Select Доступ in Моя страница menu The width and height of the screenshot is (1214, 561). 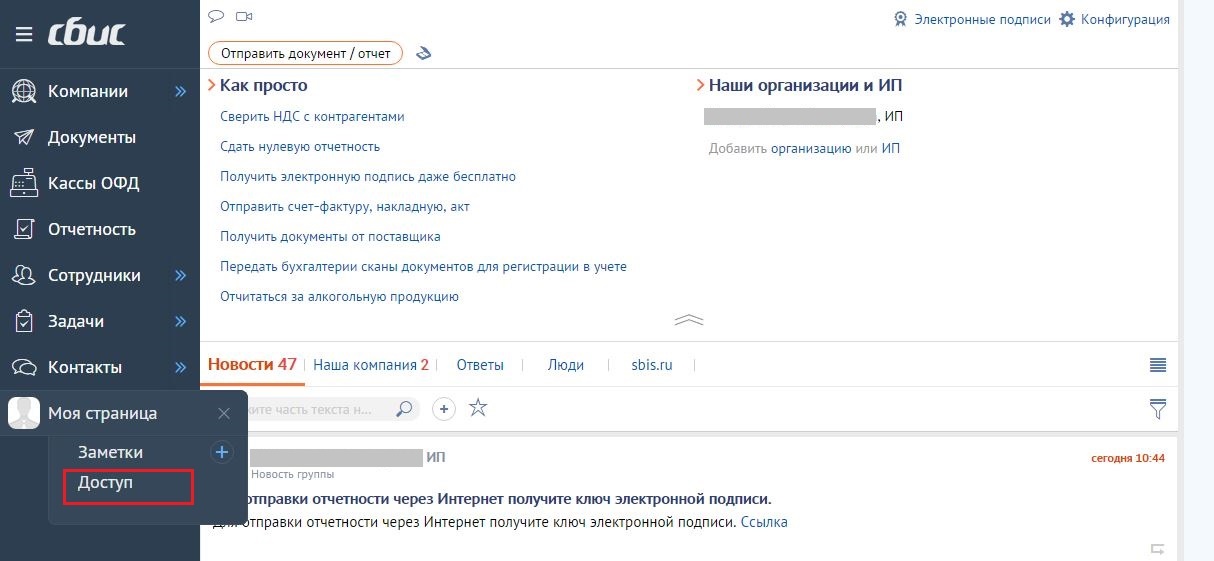point(106,483)
